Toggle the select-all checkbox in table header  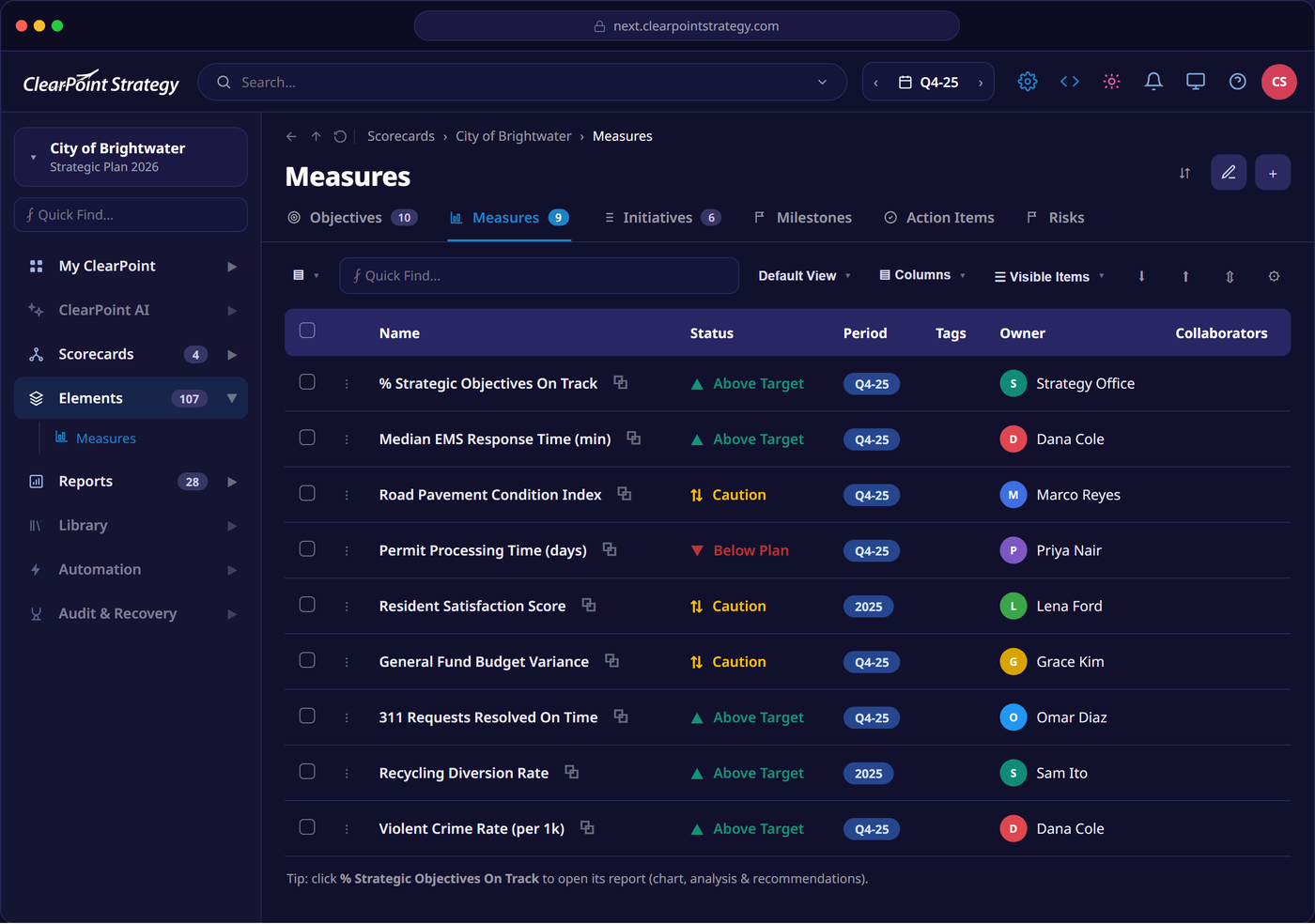[307, 331]
